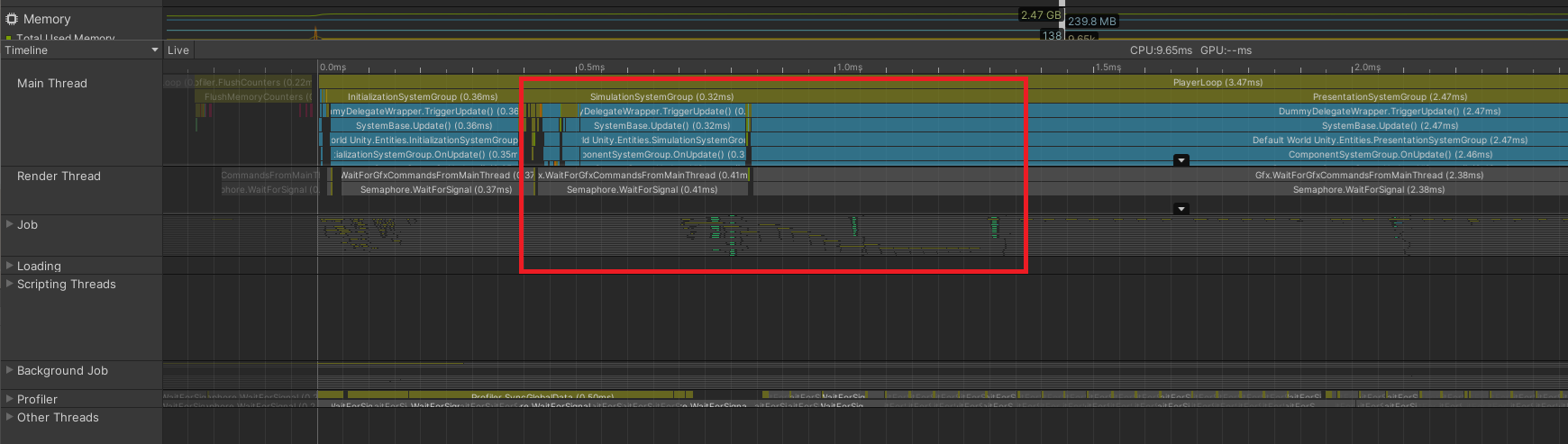Select Default World PresentationSystemGroup (2.47ms) sample

click(x=1390, y=140)
